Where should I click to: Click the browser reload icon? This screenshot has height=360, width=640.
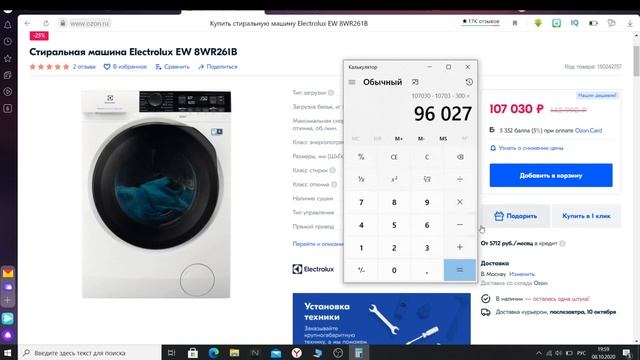click(46, 23)
